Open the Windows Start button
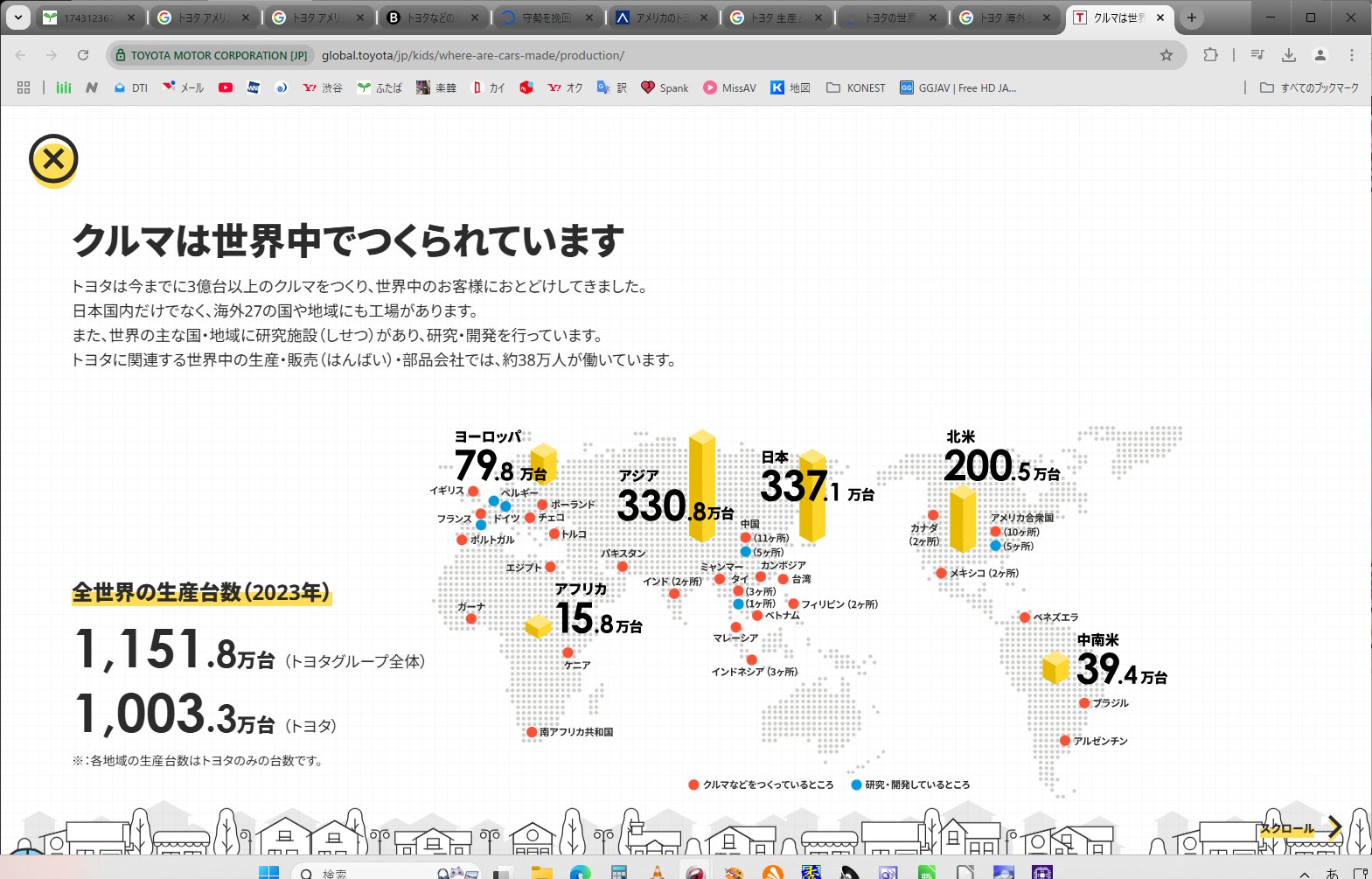This screenshot has height=879, width=1372. pos(268,872)
